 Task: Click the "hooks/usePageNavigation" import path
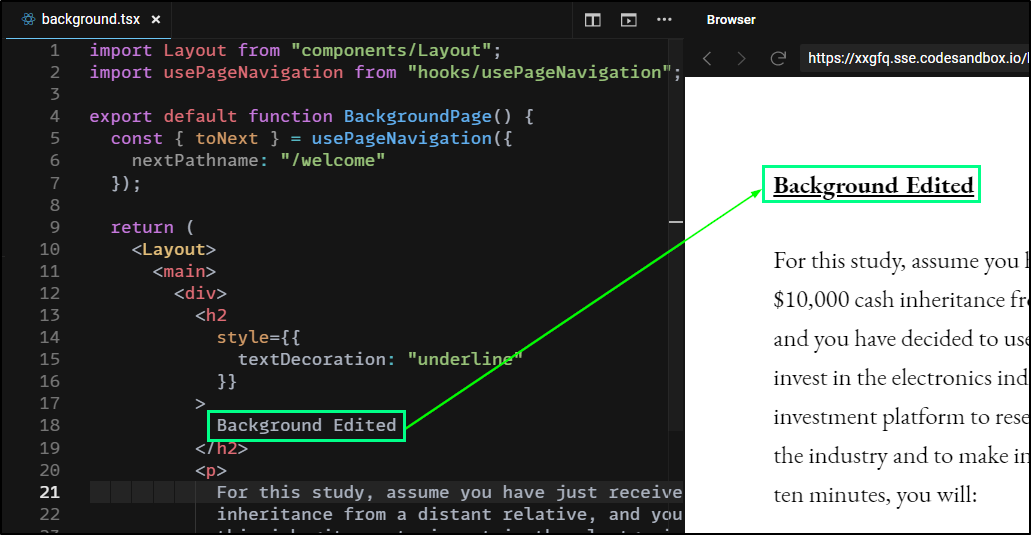[539, 72]
